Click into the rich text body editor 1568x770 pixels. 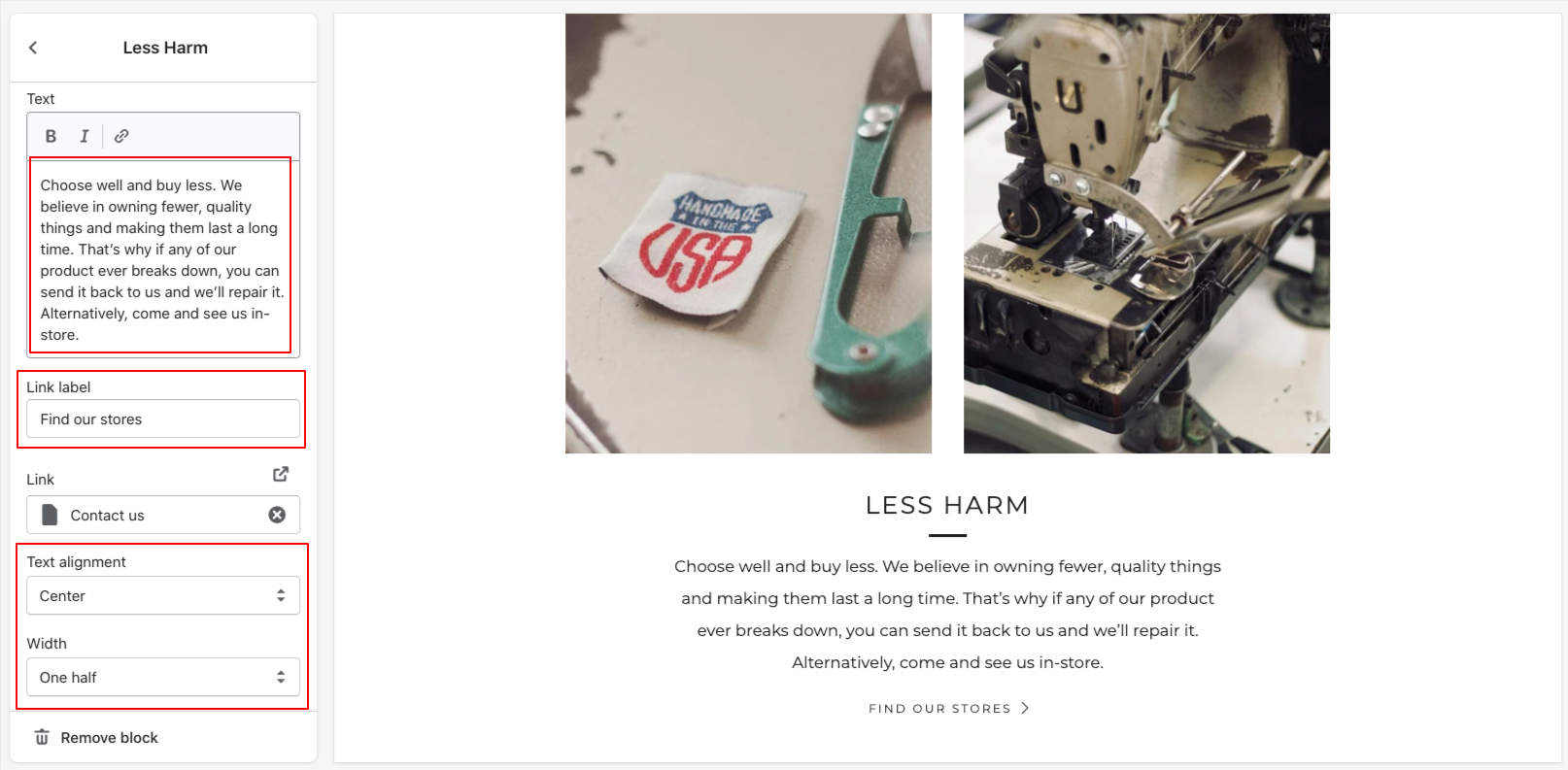(163, 259)
